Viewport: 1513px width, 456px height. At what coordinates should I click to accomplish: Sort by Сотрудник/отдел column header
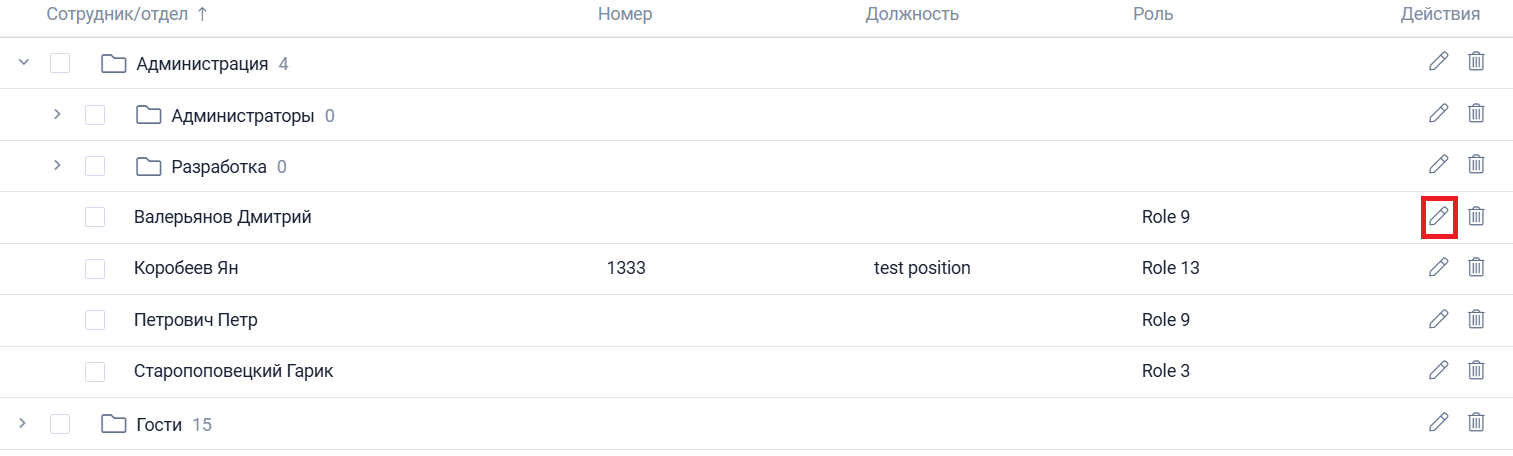(128, 14)
